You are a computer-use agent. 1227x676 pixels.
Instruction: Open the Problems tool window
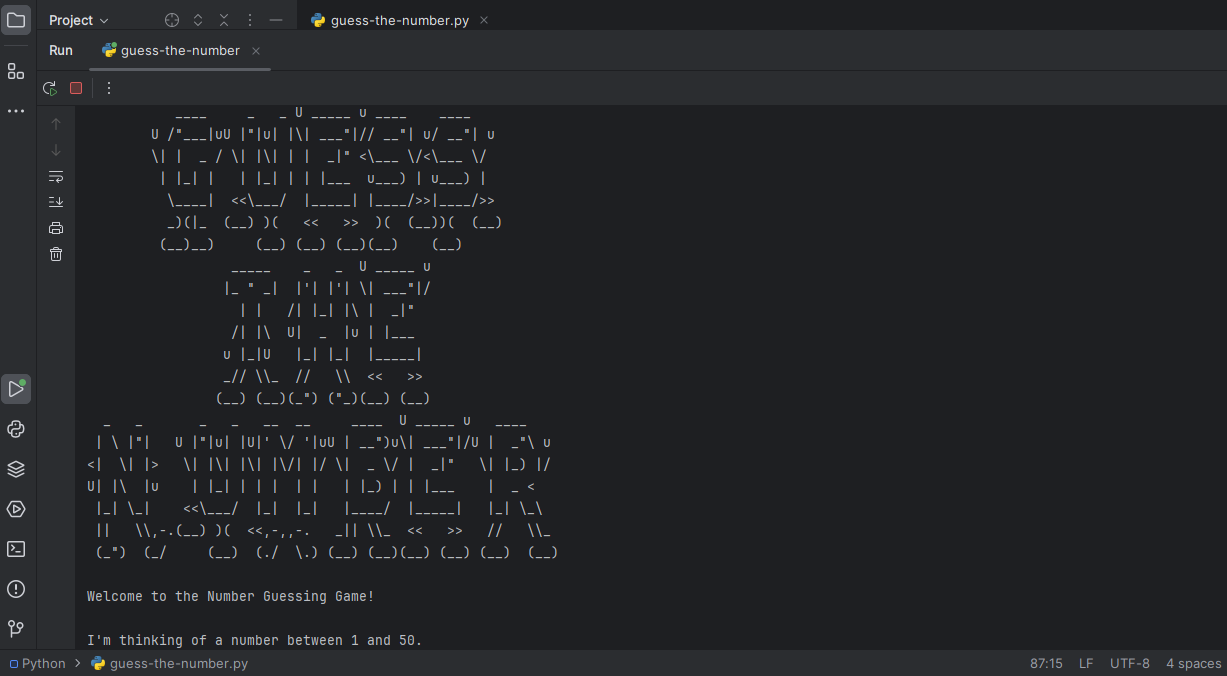pos(16,589)
